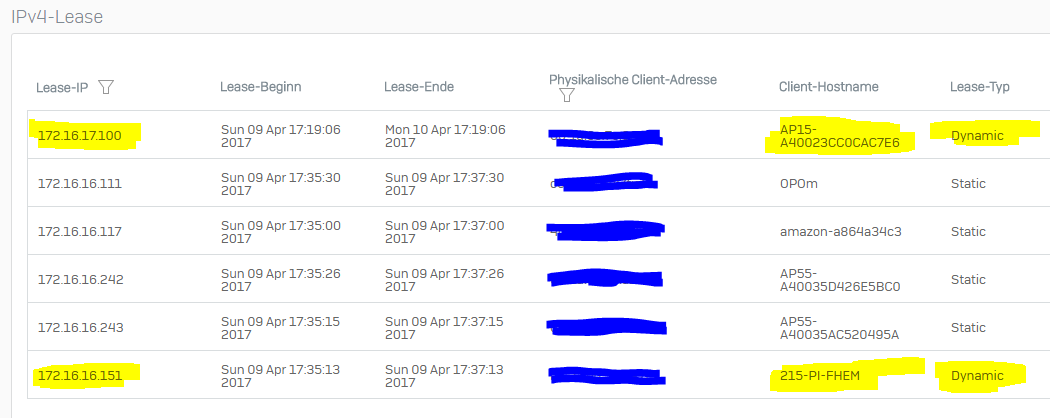Select the 172.16.16.243 lease IP
Screen dimensions: 1050x418
pyautogui.click(x=80, y=328)
